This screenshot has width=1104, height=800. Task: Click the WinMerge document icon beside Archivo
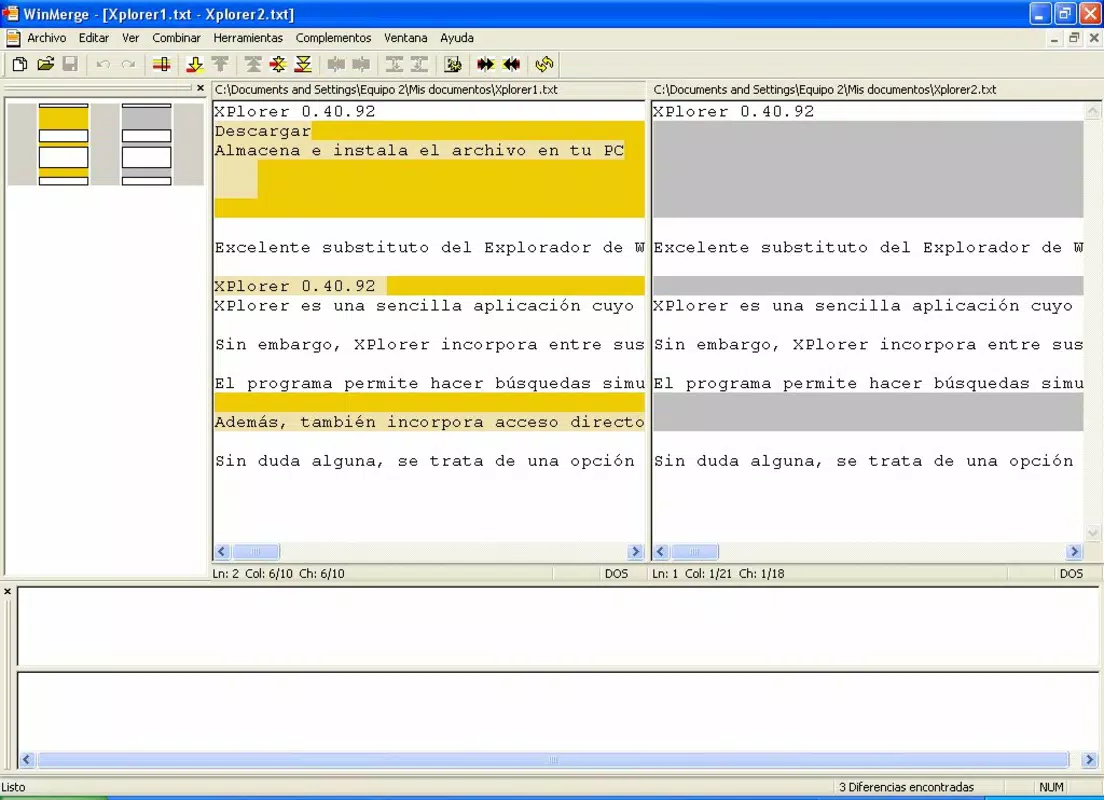[13, 38]
